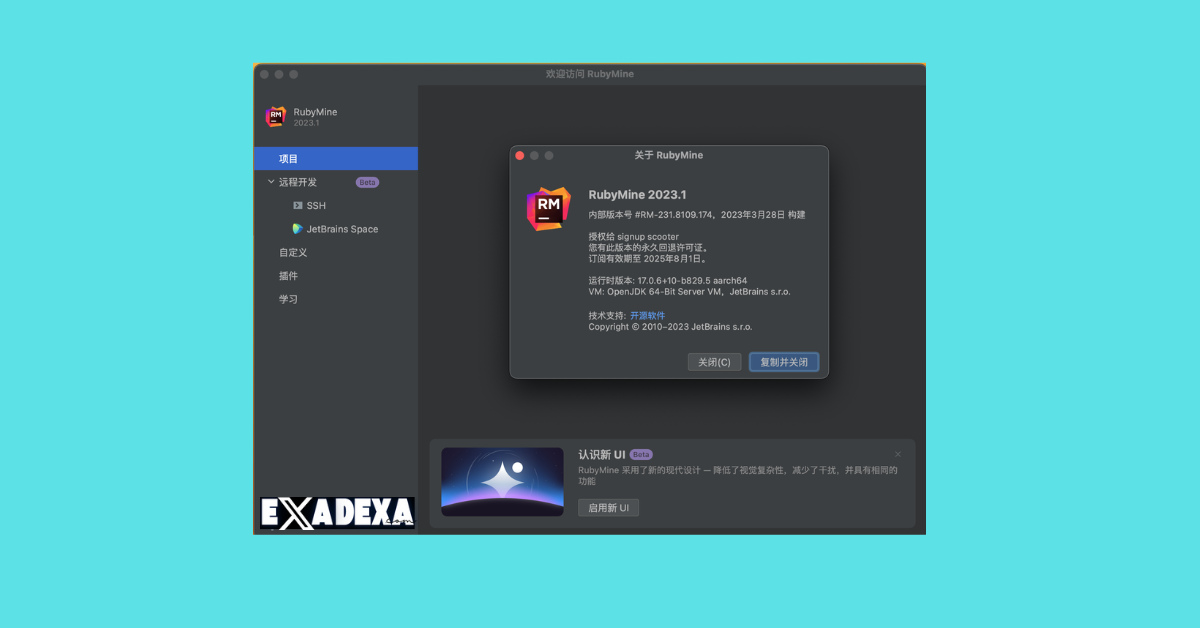Click the RubyMine logo inside the About dialog

click(548, 209)
